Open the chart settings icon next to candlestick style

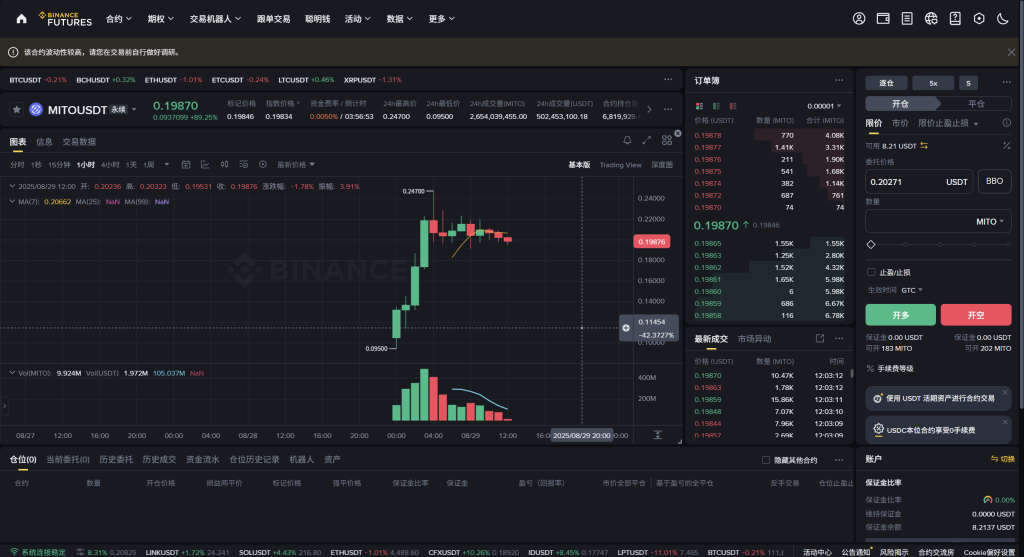tap(244, 165)
